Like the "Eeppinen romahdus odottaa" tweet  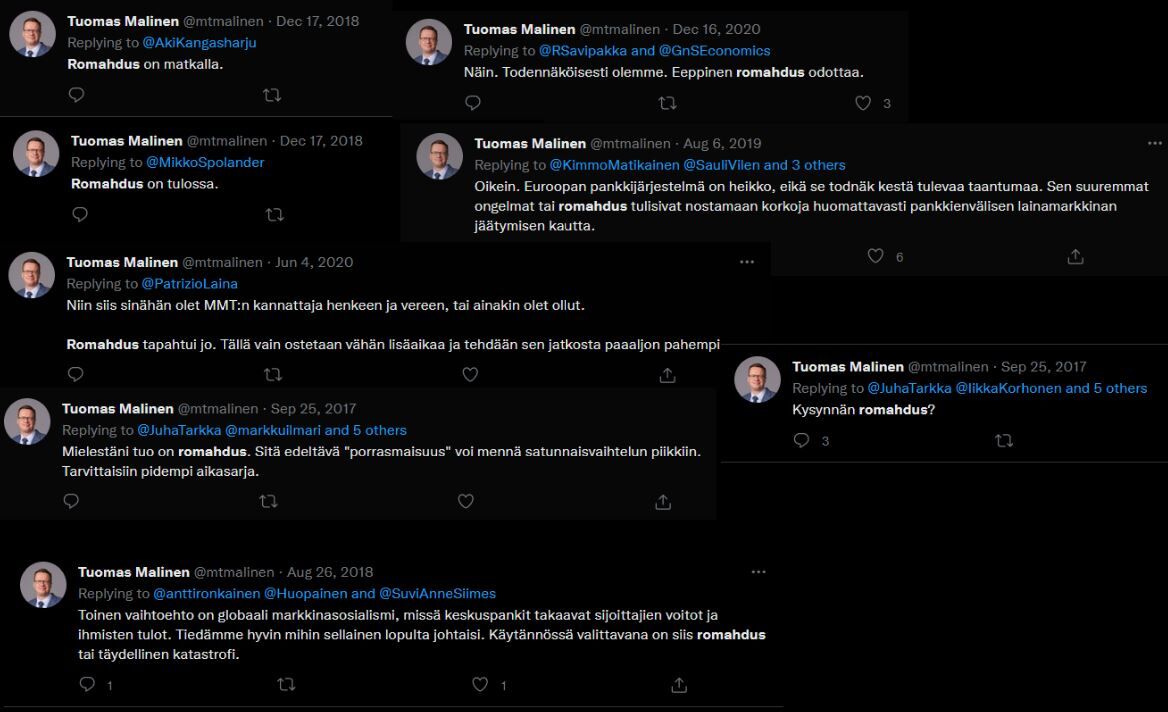(863, 102)
